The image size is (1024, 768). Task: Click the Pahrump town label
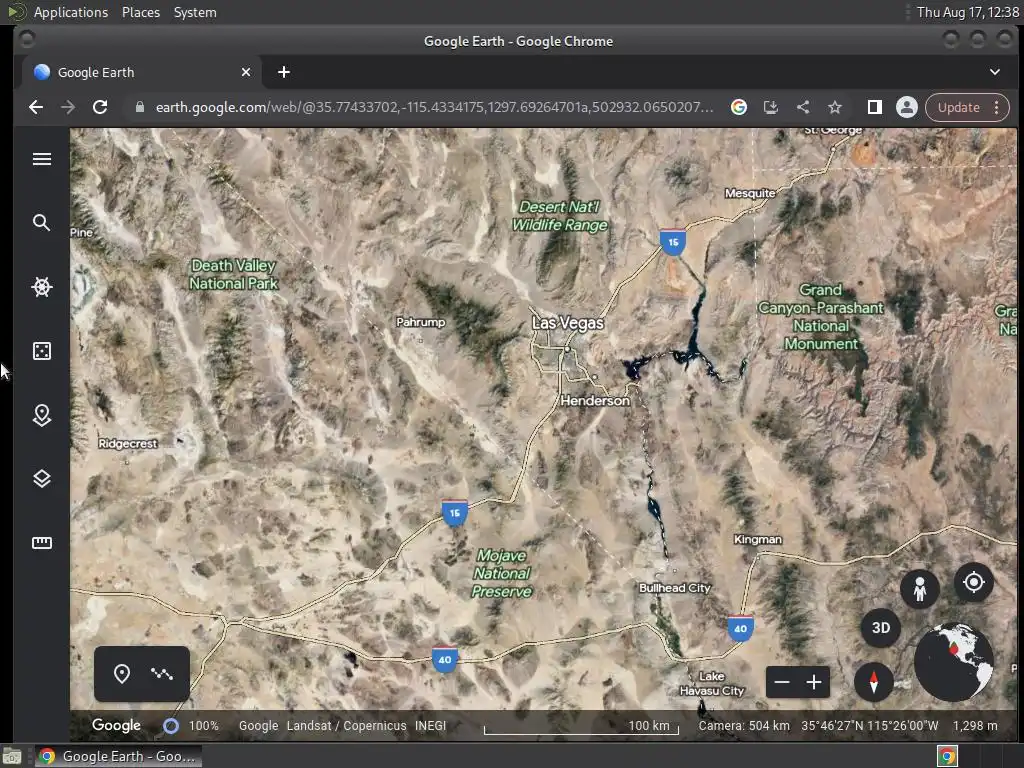point(421,322)
